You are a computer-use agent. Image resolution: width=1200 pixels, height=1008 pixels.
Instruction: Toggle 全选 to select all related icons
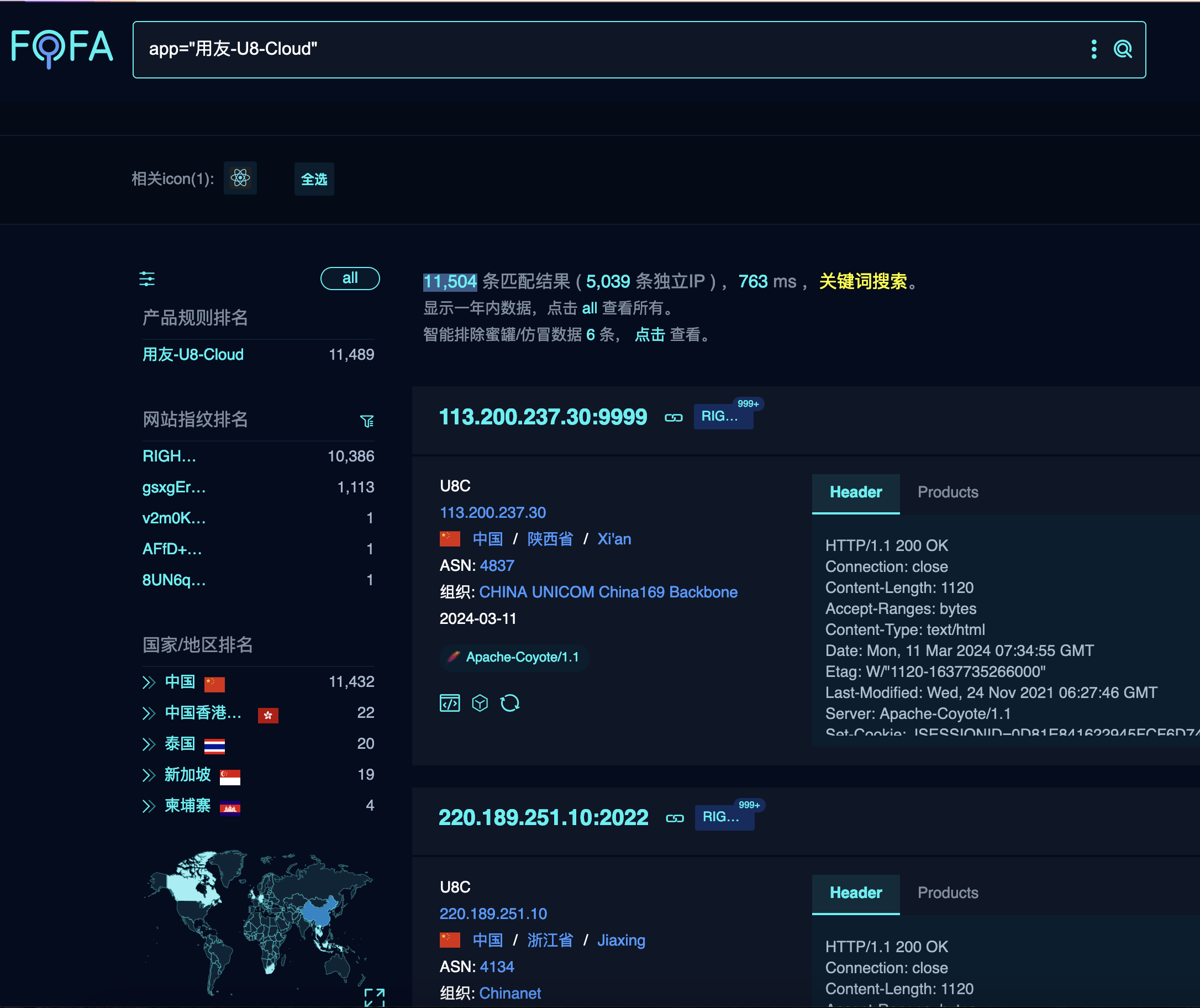314,179
